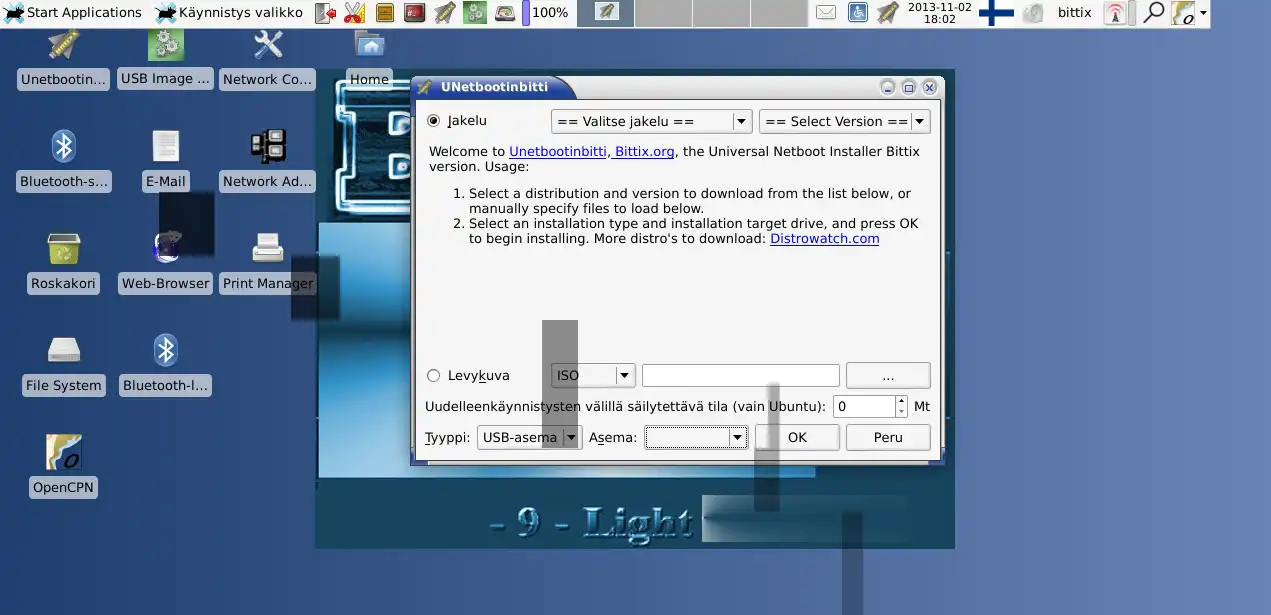Click the accessibility tray icon
The width and height of the screenshot is (1271, 615).
click(857, 13)
